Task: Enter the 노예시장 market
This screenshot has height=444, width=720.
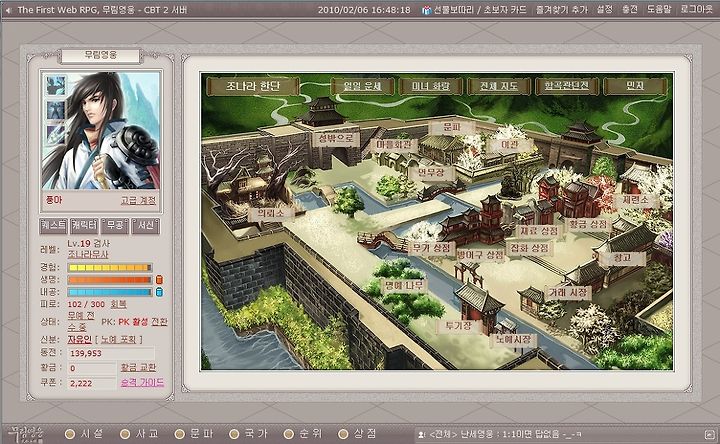Action: tap(513, 340)
